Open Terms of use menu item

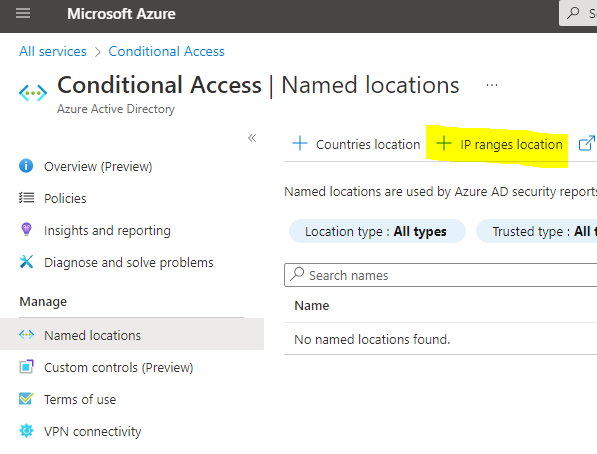(80, 400)
